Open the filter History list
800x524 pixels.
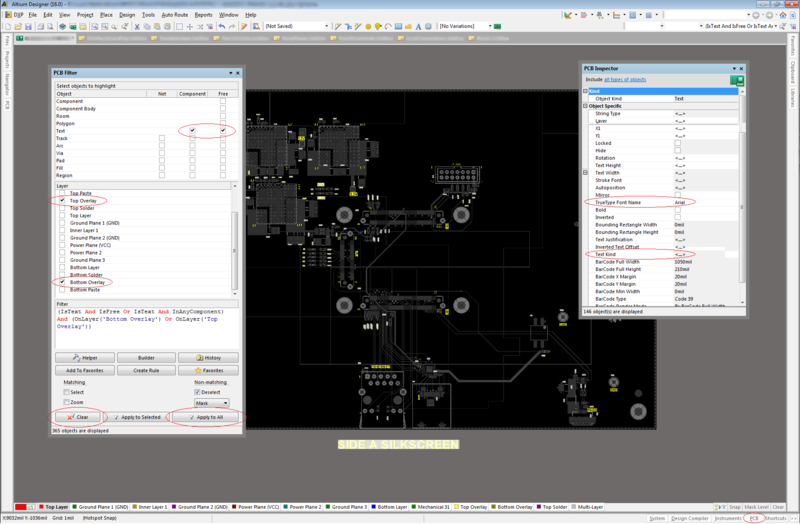[x=210, y=357]
